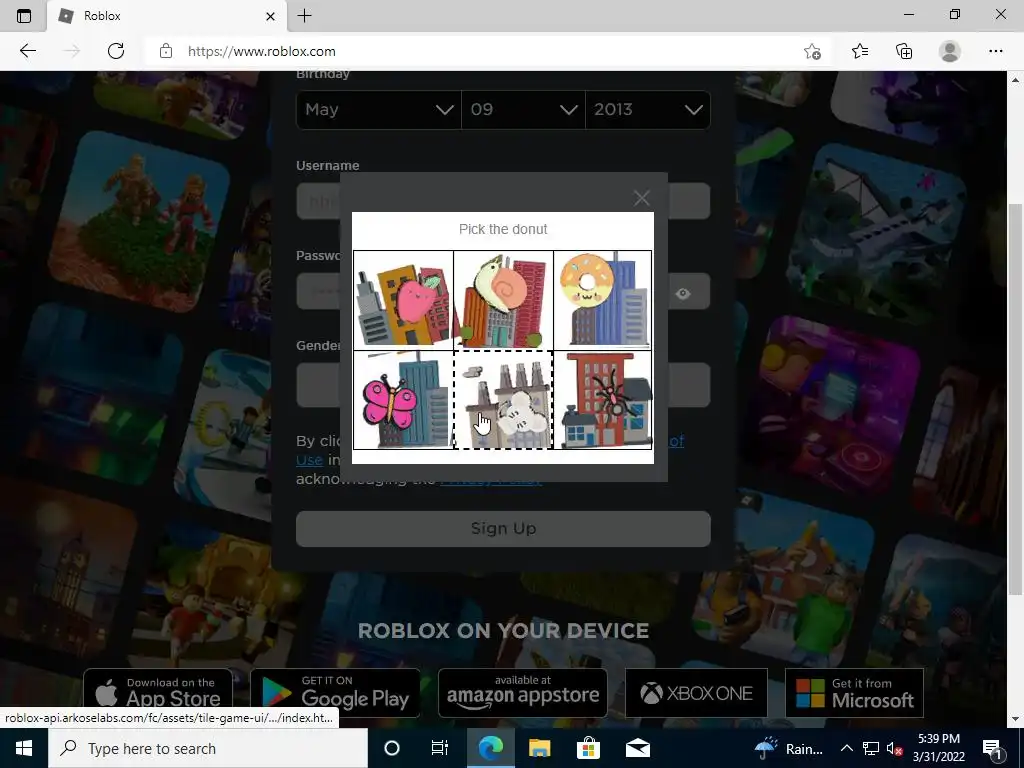Select the factory smoke cloud tile
The height and width of the screenshot is (768, 1024).
(x=503, y=400)
